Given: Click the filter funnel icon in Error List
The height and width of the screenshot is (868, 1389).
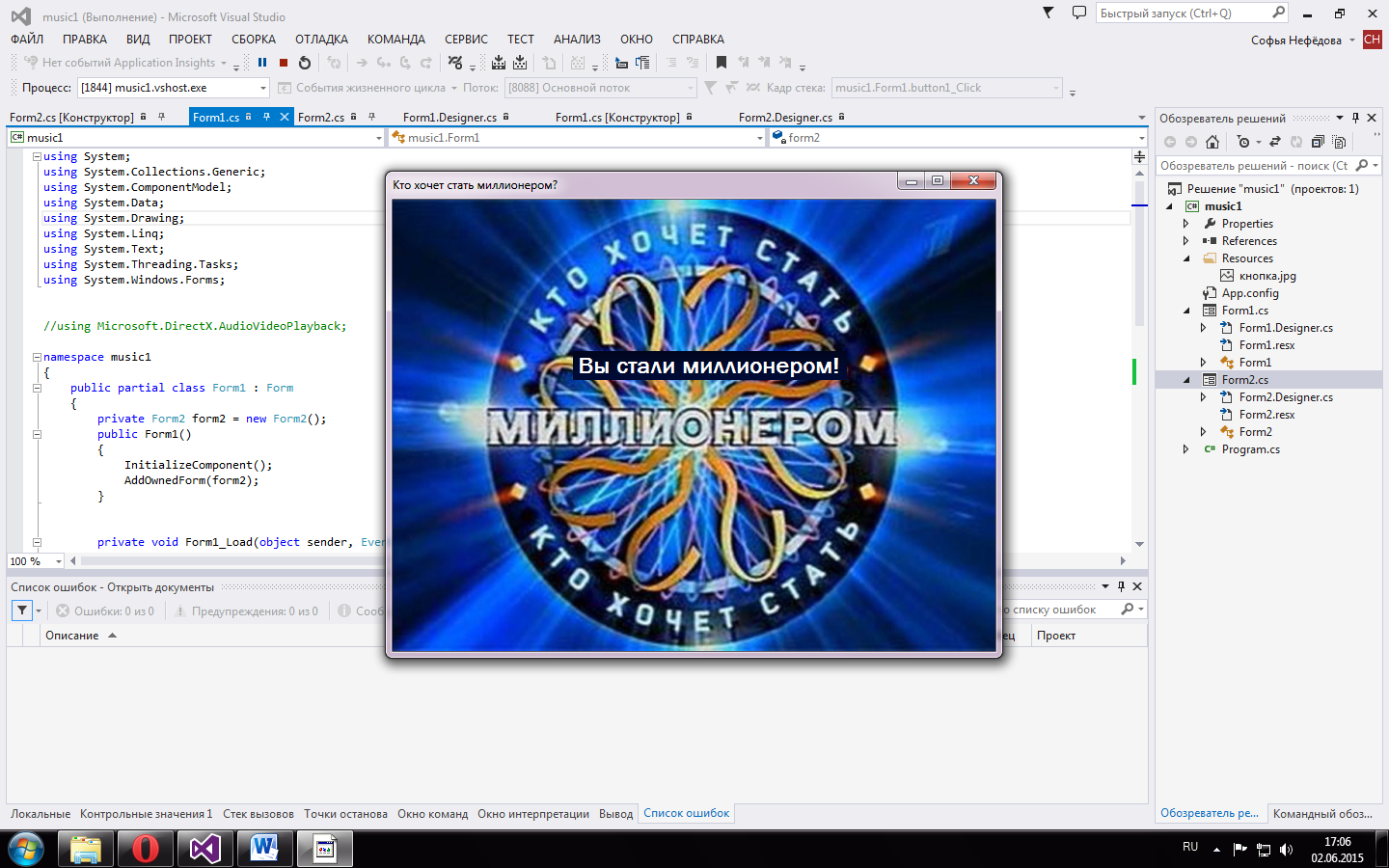Looking at the screenshot, I should 22,610.
